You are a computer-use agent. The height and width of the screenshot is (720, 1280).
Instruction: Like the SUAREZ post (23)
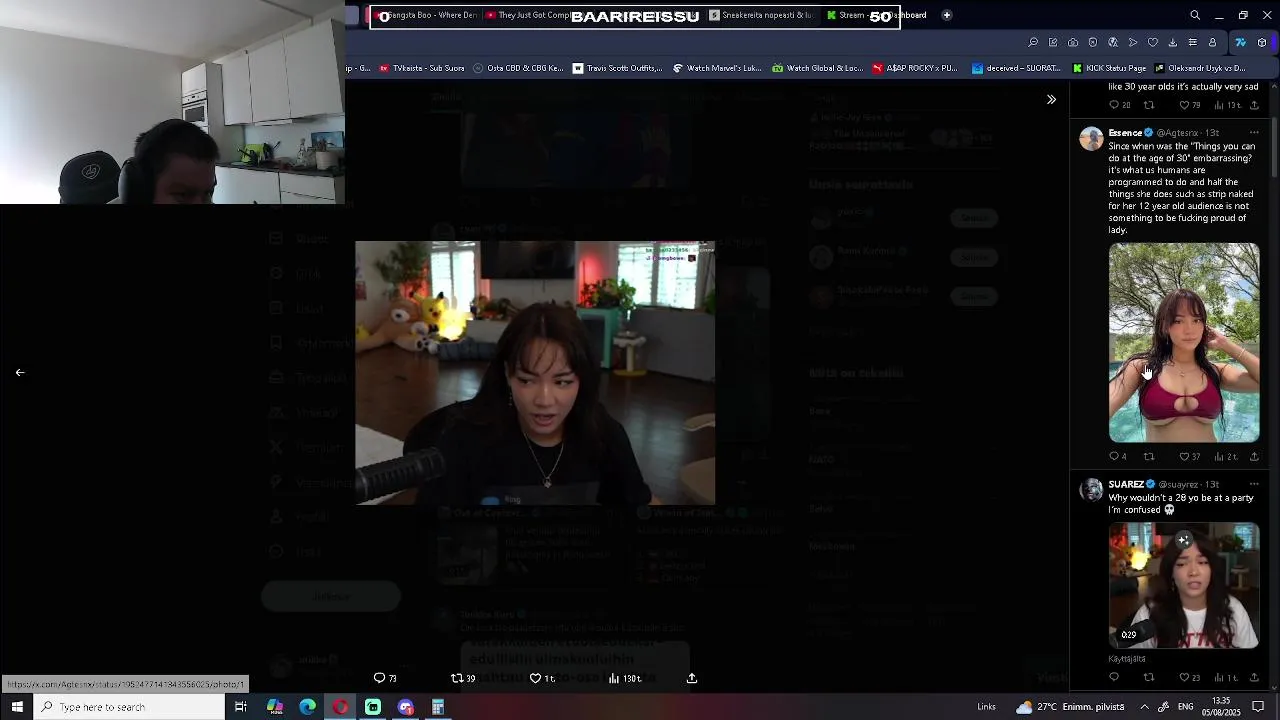point(1189,677)
